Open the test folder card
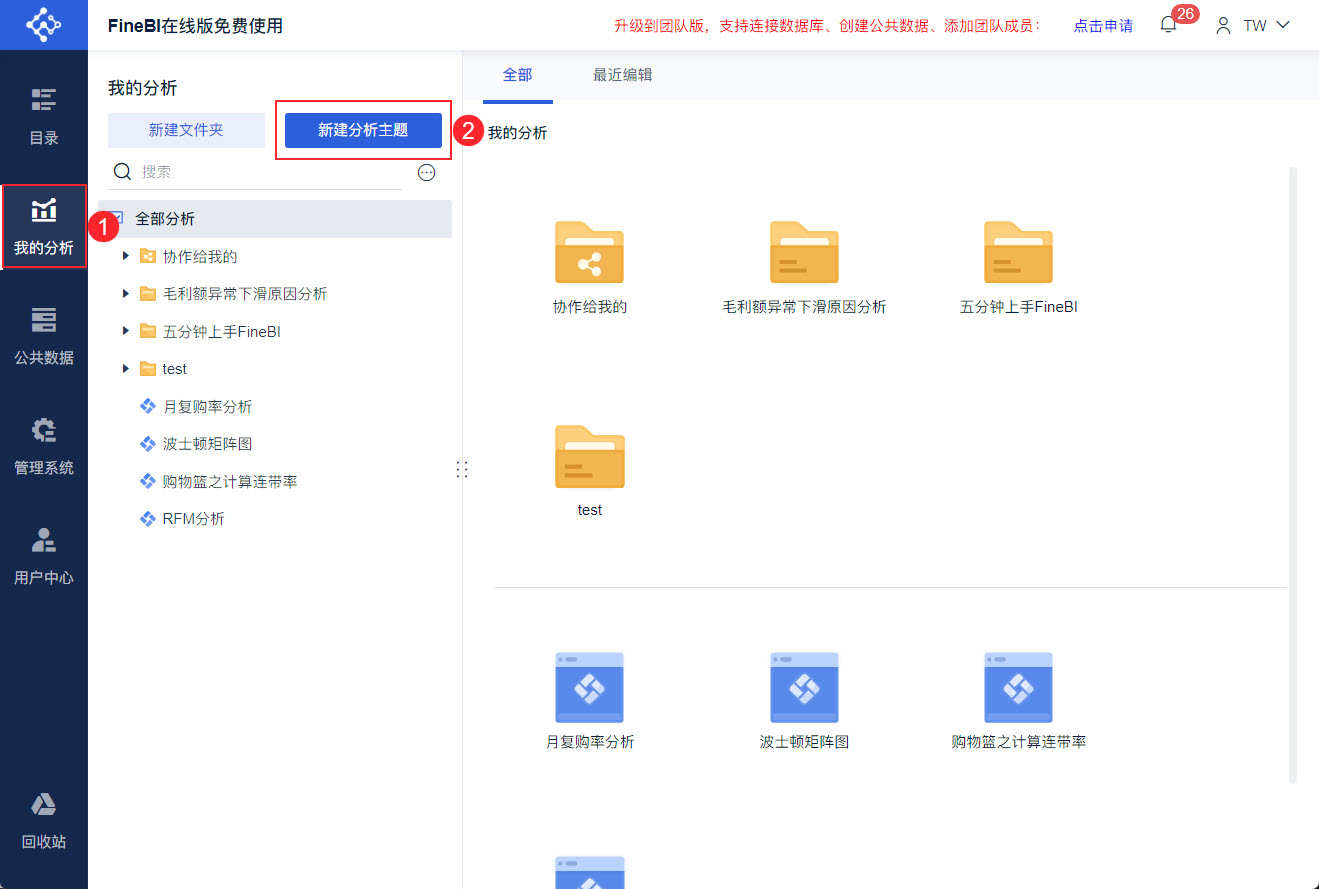The width and height of the screenshot is (1319, 889). pyautogui.click(x=590, y=470)
